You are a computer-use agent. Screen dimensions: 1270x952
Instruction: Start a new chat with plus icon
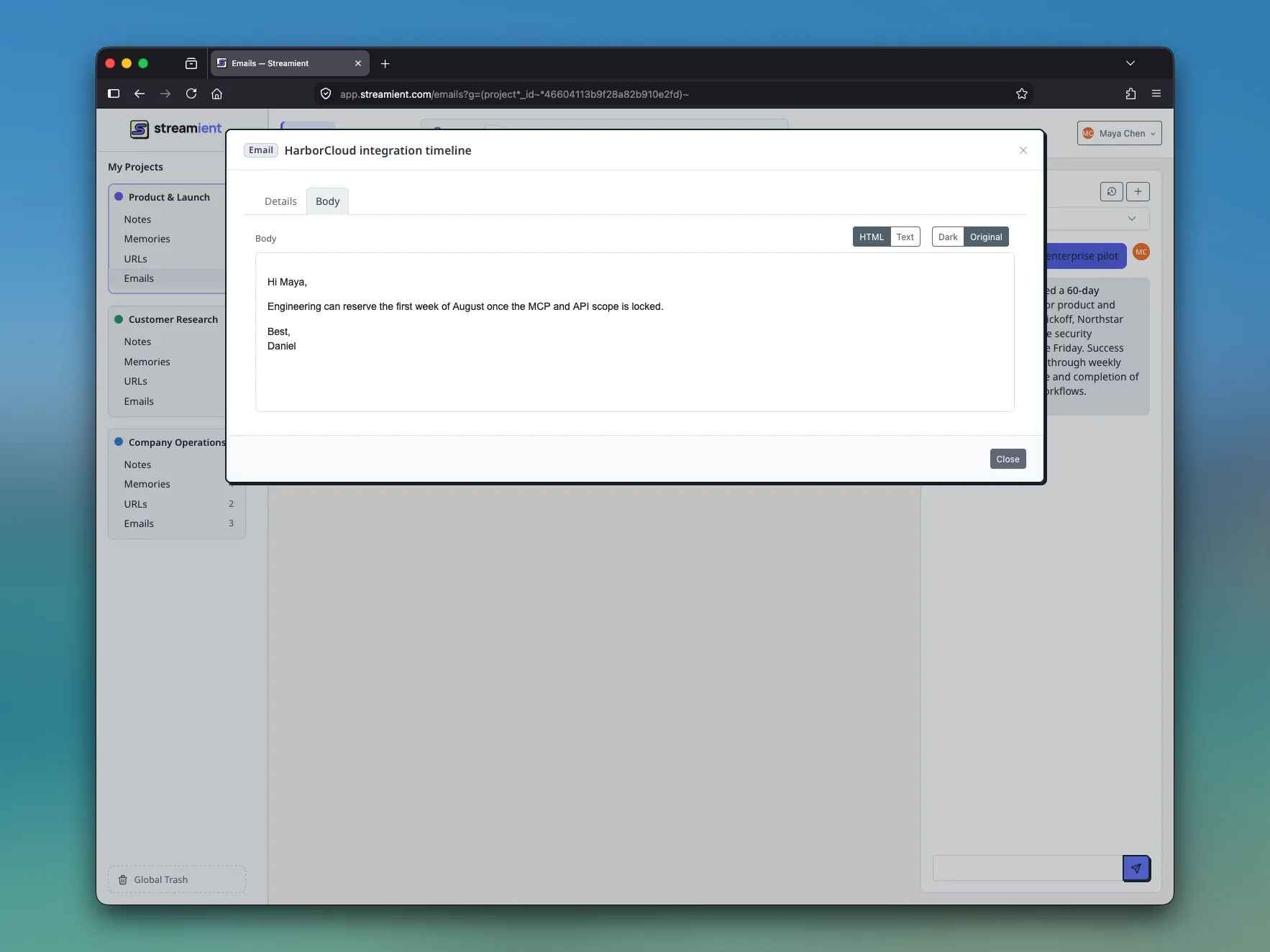click(x=1138, y=191)
